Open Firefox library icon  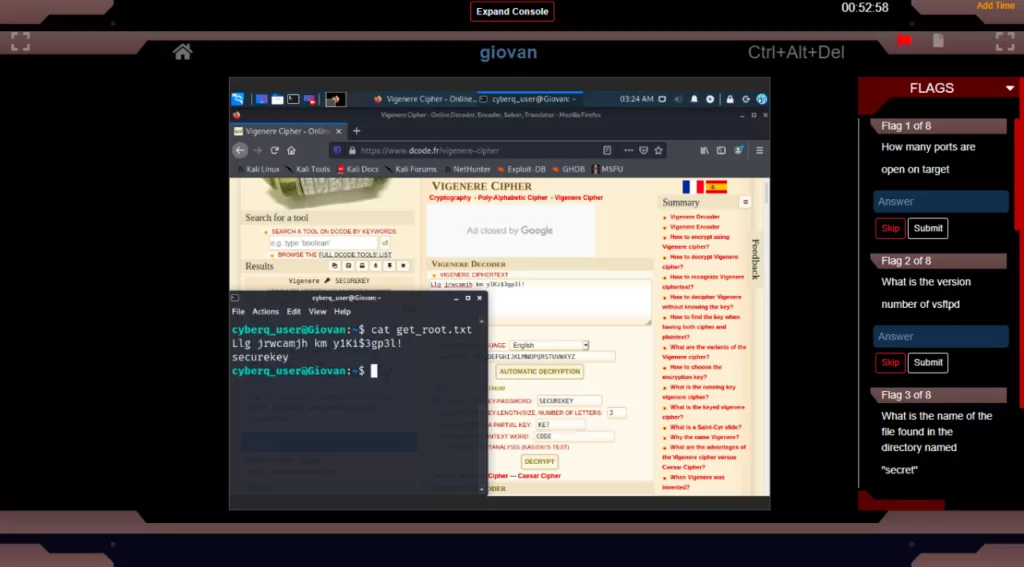tap(705, 150)
